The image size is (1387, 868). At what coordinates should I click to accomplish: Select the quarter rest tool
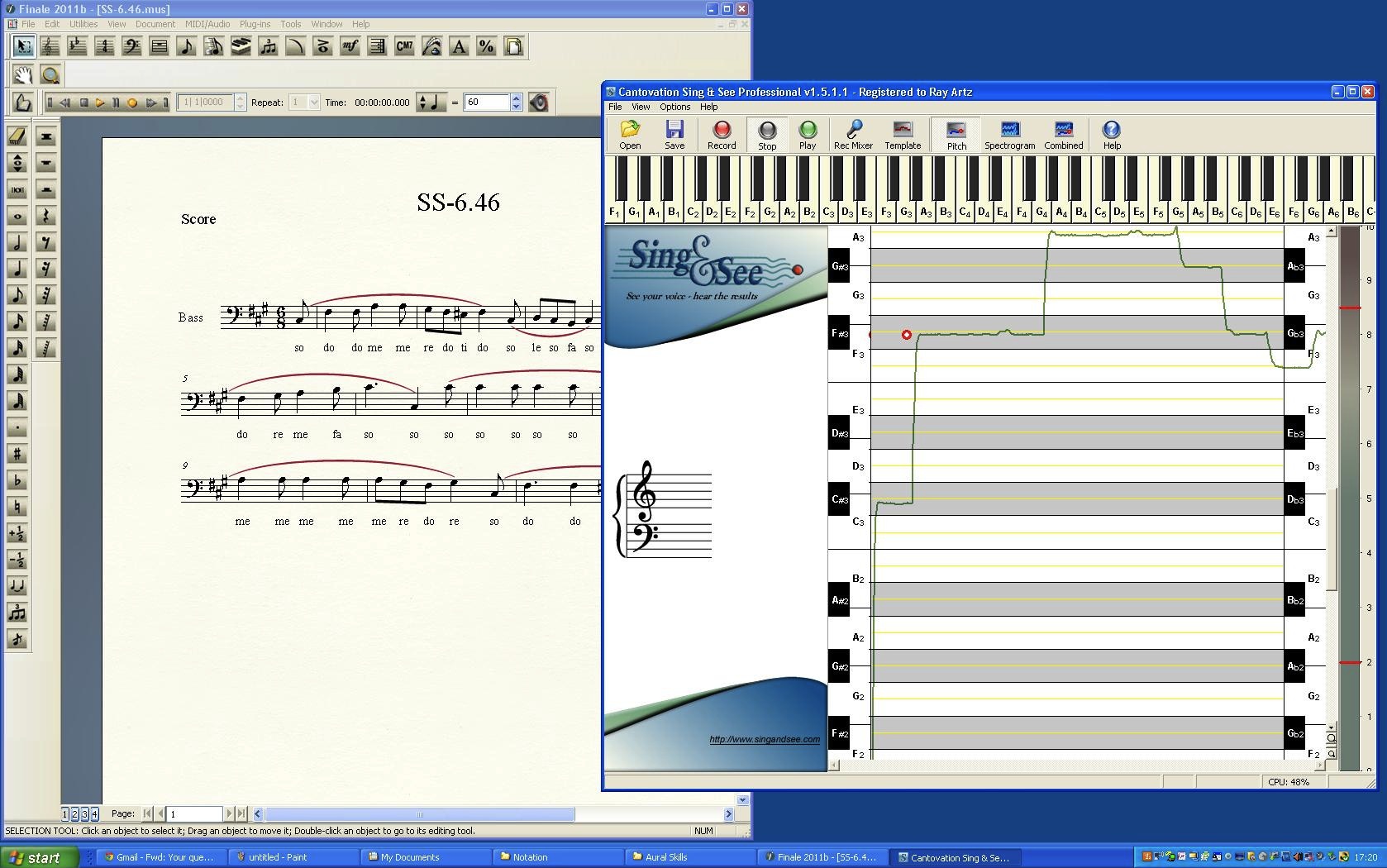coord(46,217)
